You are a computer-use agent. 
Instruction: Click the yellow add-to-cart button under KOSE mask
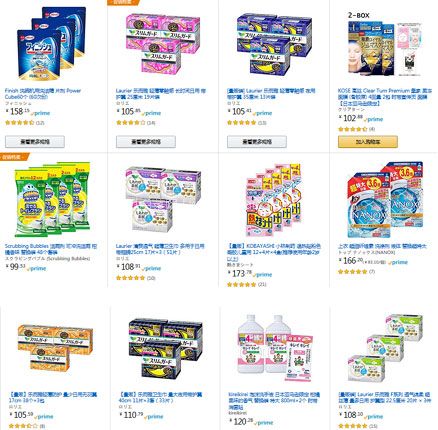pyautogui.click(x=368, y=142)
